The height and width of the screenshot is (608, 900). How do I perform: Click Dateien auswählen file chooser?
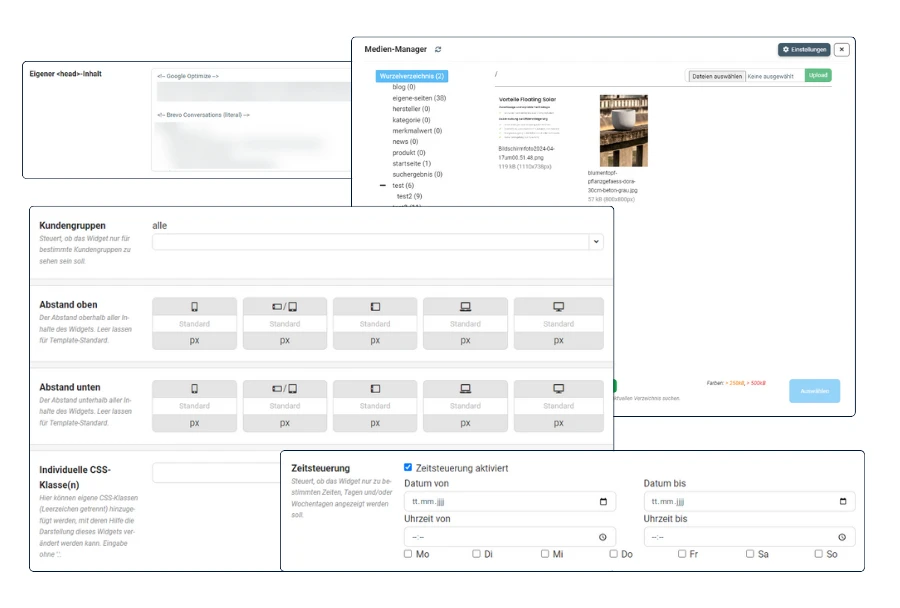[x=716, y=76]
